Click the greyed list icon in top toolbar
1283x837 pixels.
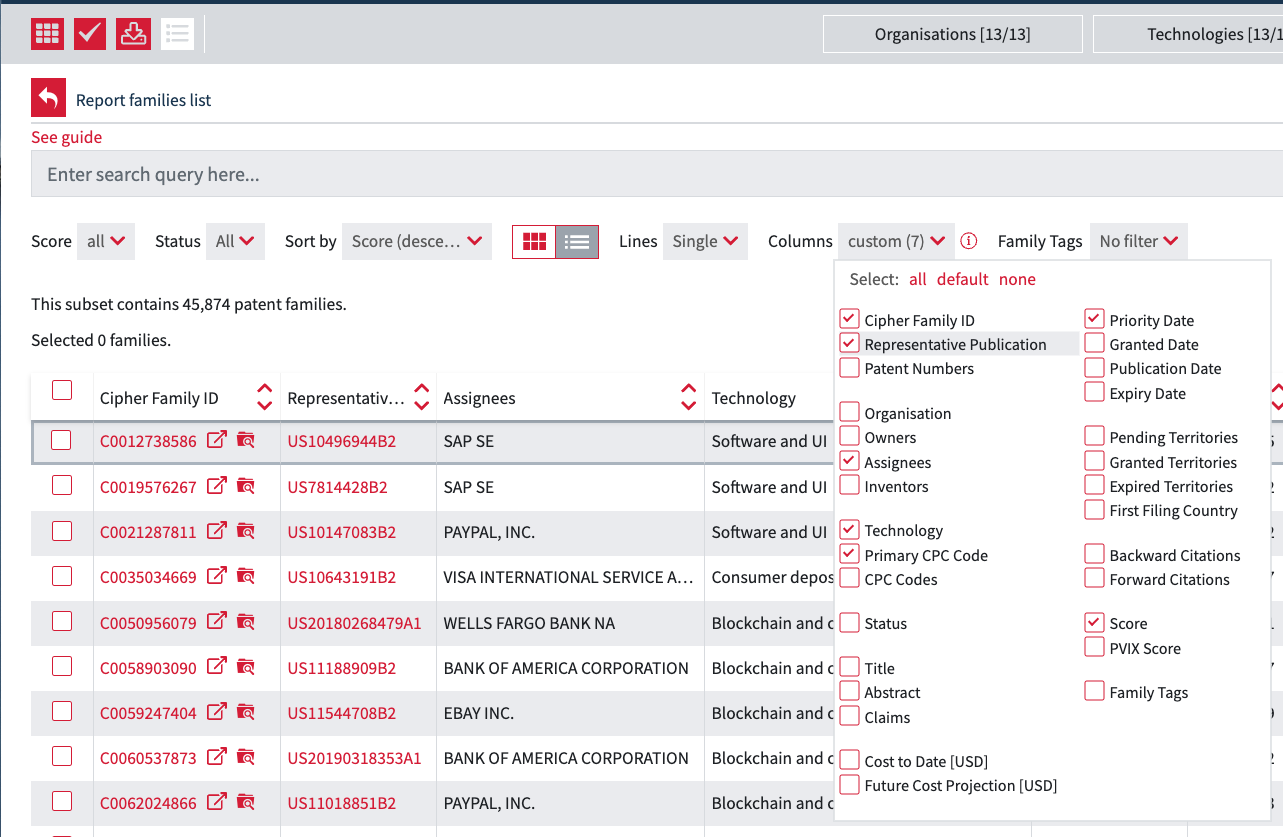[177, 34]
